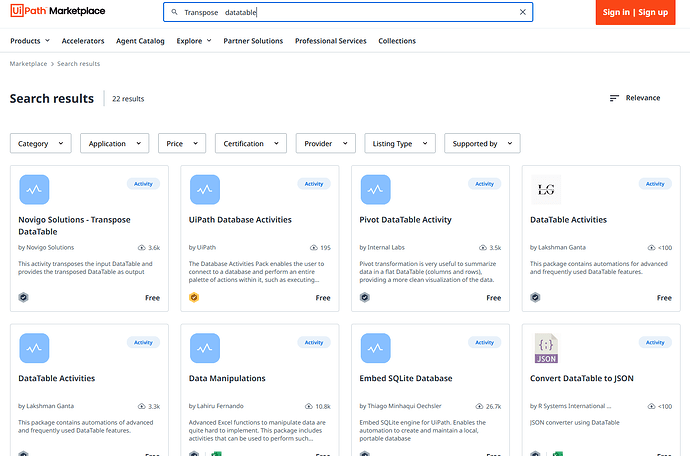Click the Pivot DataTable Activity icon
The height and width of the screenshot is (456, 690).
pos(375,190)
